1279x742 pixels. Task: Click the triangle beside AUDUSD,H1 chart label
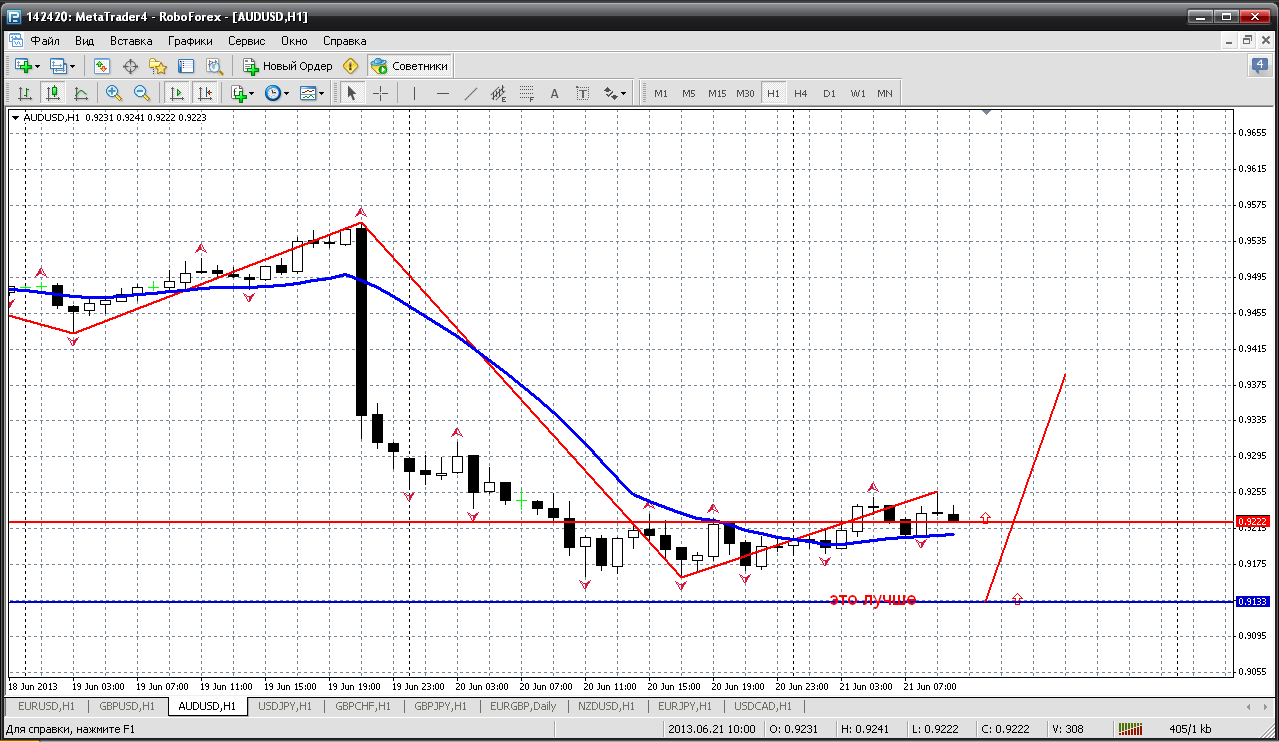click(15, 117)
